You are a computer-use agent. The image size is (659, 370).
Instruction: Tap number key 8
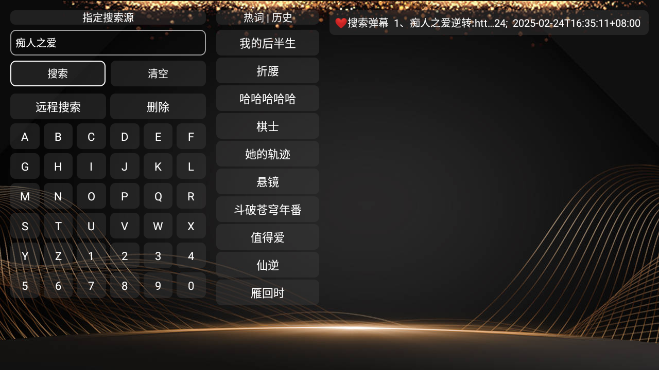(124, 286)
